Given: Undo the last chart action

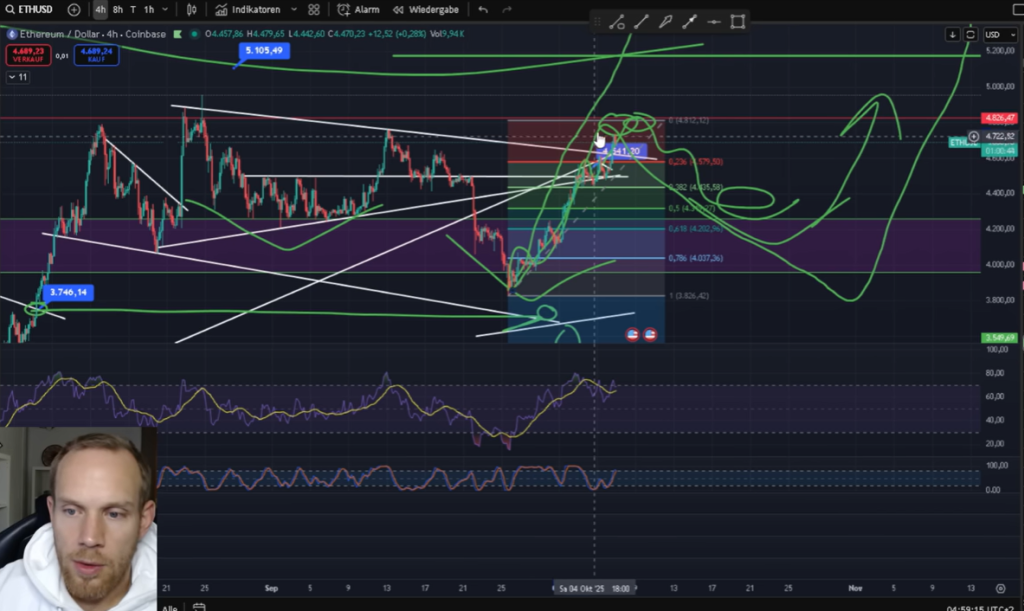Looking at the screenshot, I should coord(483,9).
